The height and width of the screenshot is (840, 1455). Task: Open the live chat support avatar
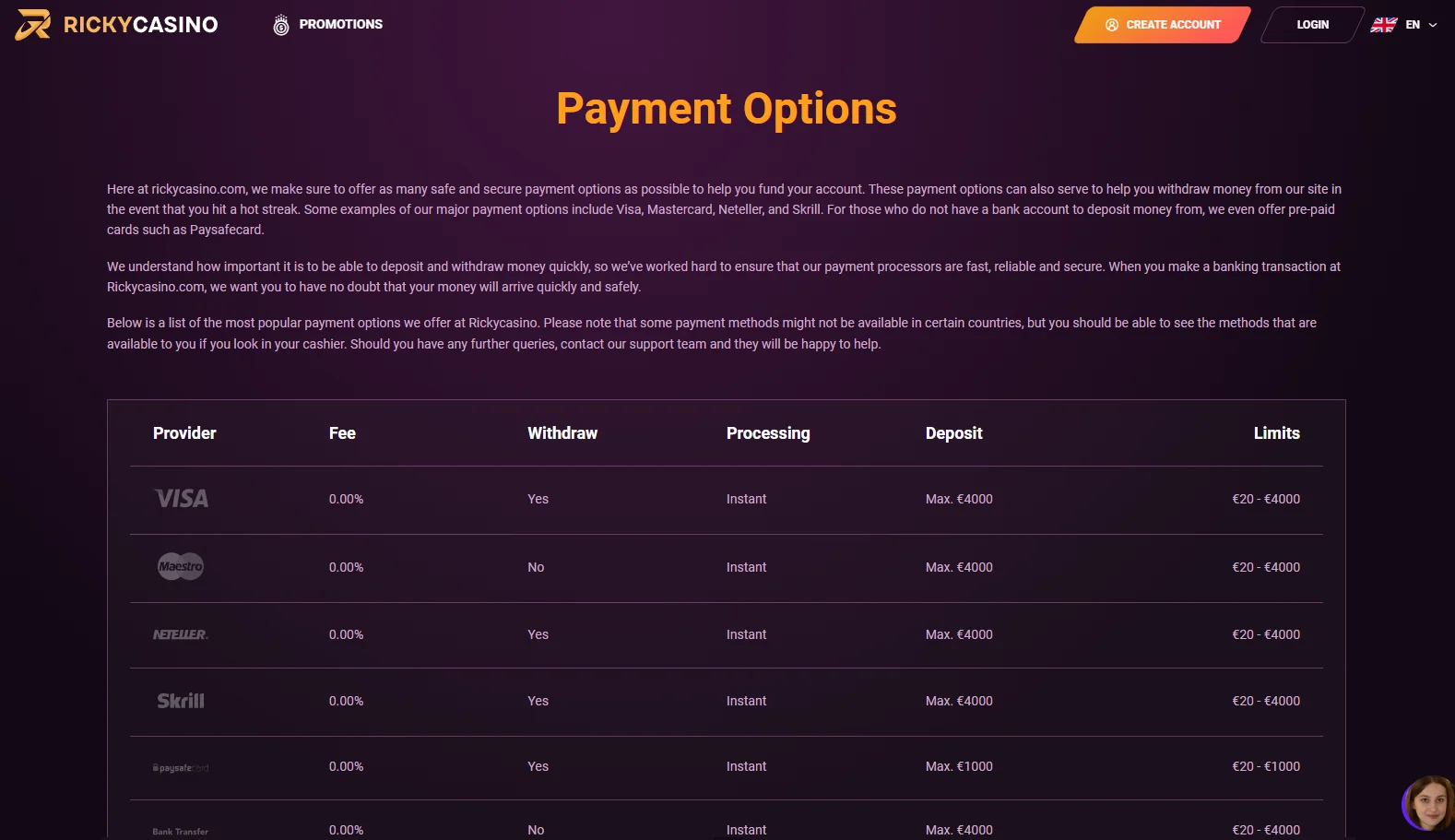coord(1428,803)
